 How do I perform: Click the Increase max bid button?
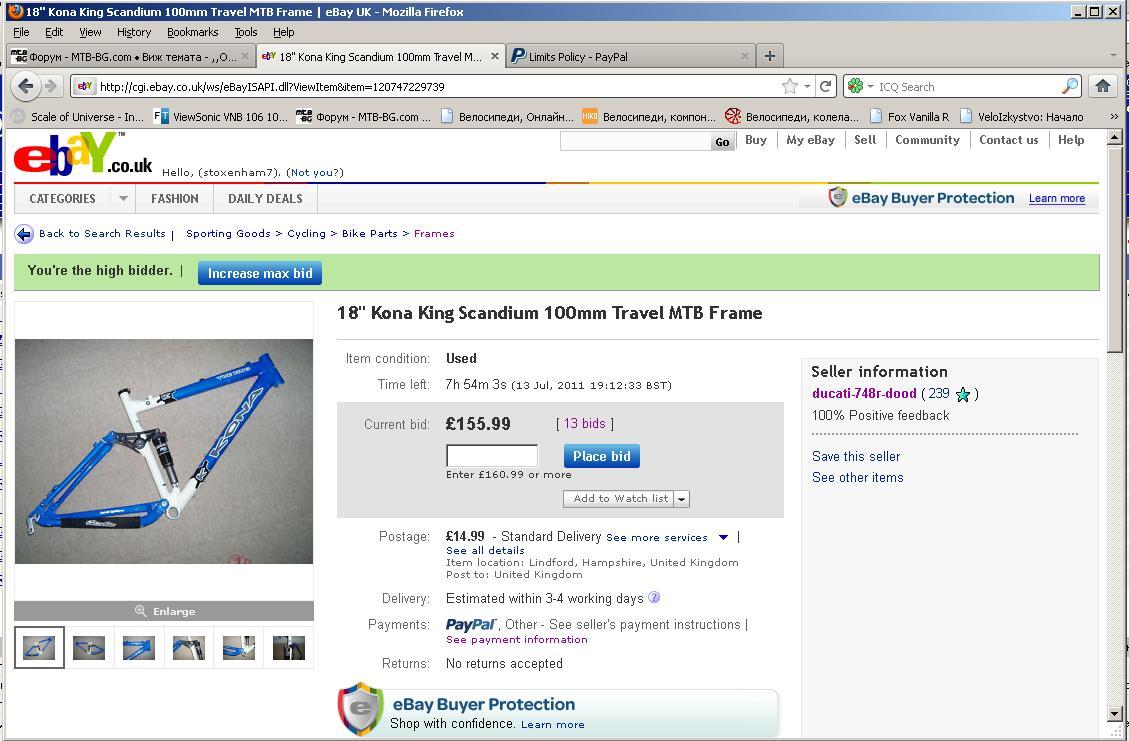[260, 273]
